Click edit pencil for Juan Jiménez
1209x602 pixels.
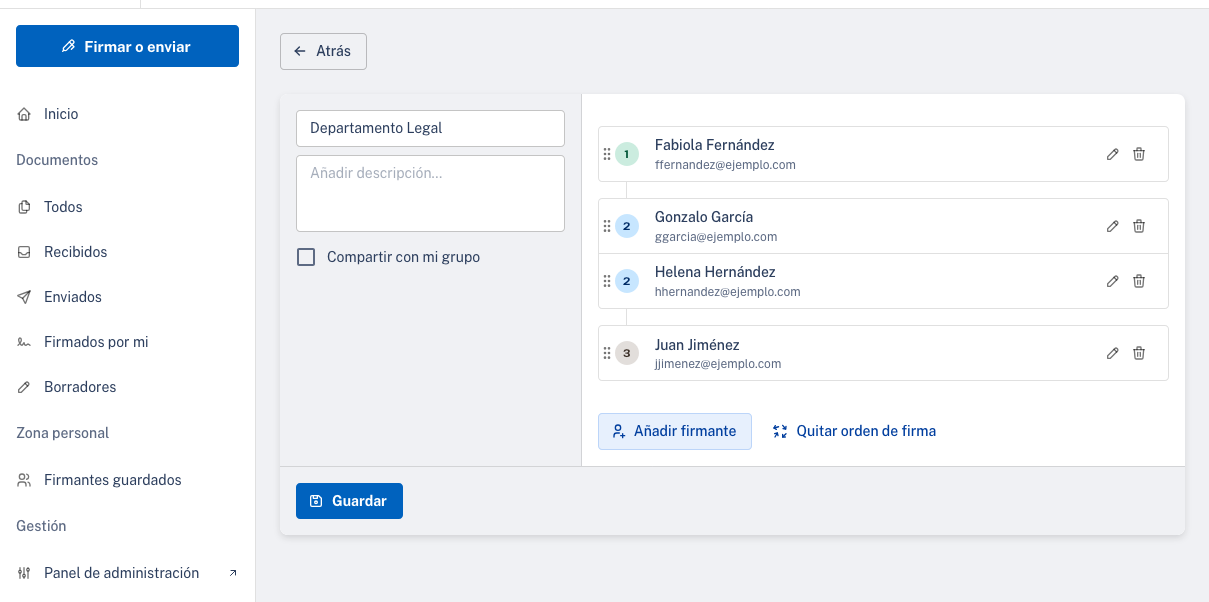(x=1112, y=353)
